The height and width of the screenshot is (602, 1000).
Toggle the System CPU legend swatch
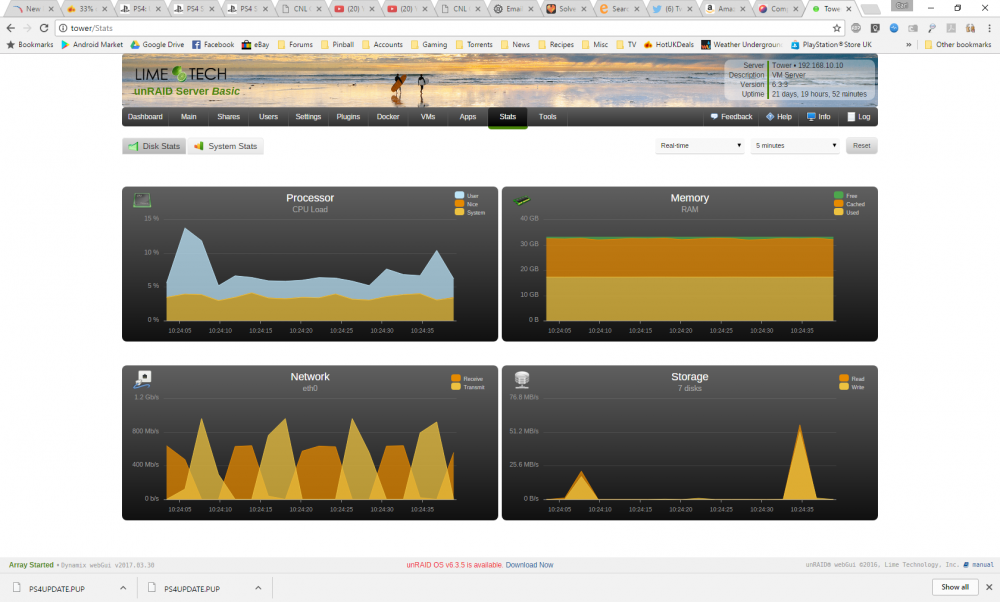coord(459,212)
